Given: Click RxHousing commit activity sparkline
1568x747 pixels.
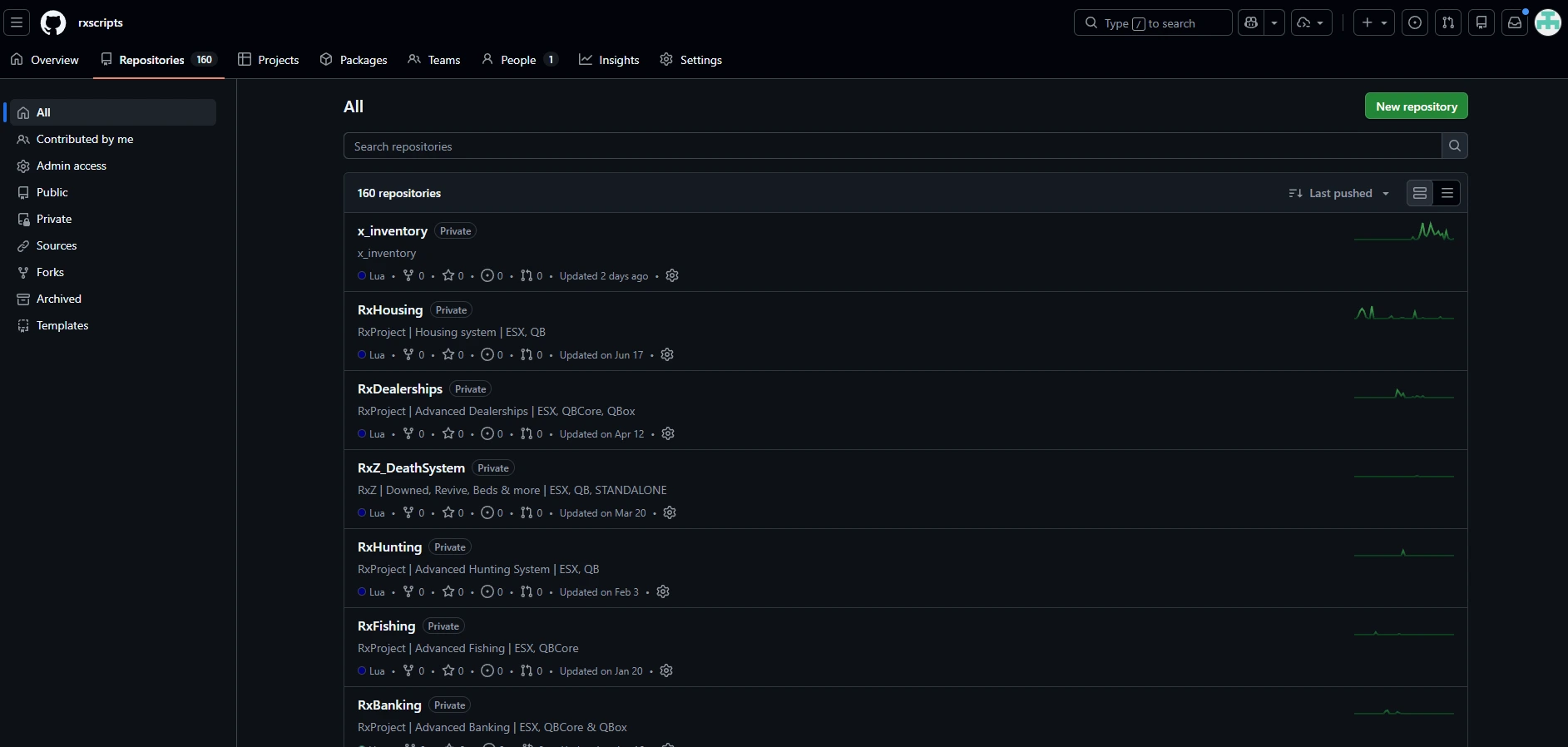Looking at the screenshot, I should click(x=1404, y=313).
